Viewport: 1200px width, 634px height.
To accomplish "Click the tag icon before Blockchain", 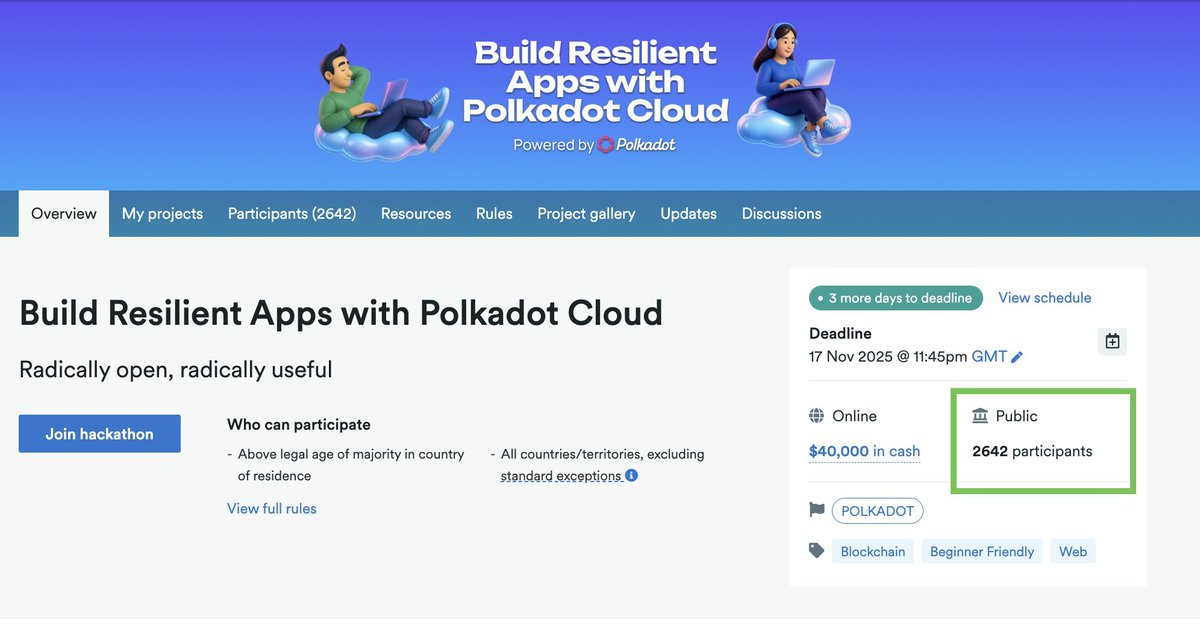I will (x=817, y=551).
